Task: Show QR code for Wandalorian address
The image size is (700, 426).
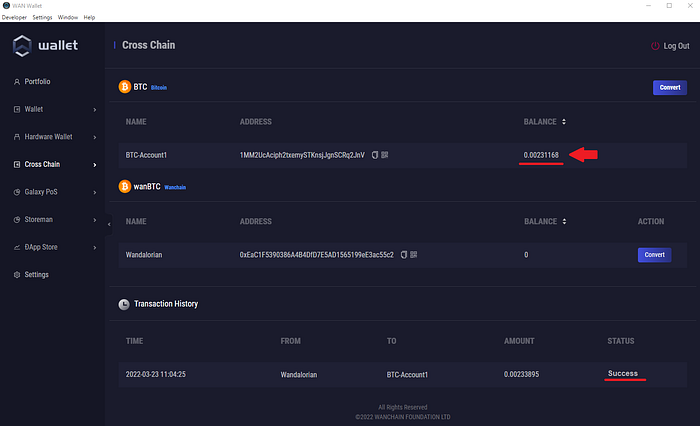Action: (413, 255)
